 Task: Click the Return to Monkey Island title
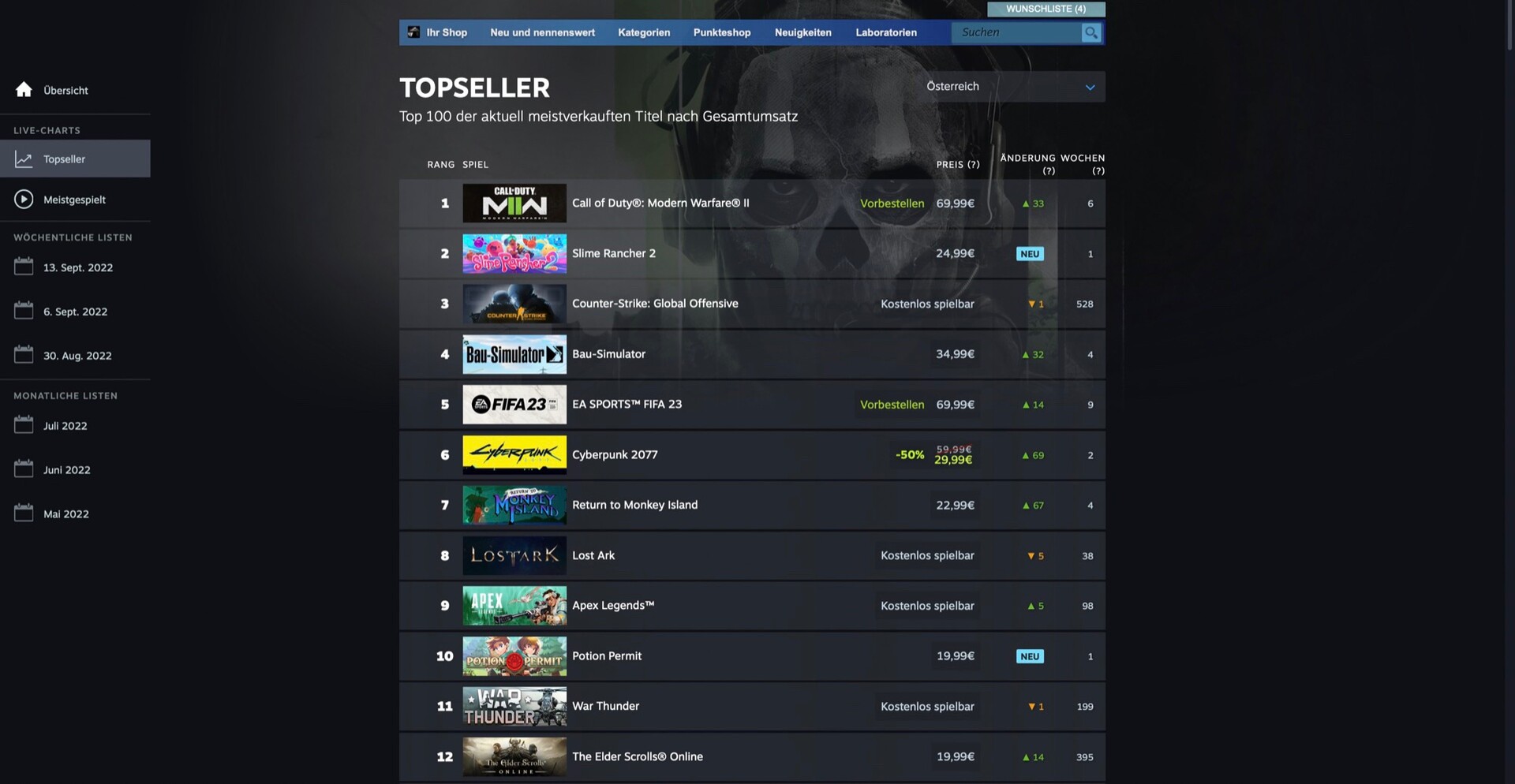click(635, 505)
